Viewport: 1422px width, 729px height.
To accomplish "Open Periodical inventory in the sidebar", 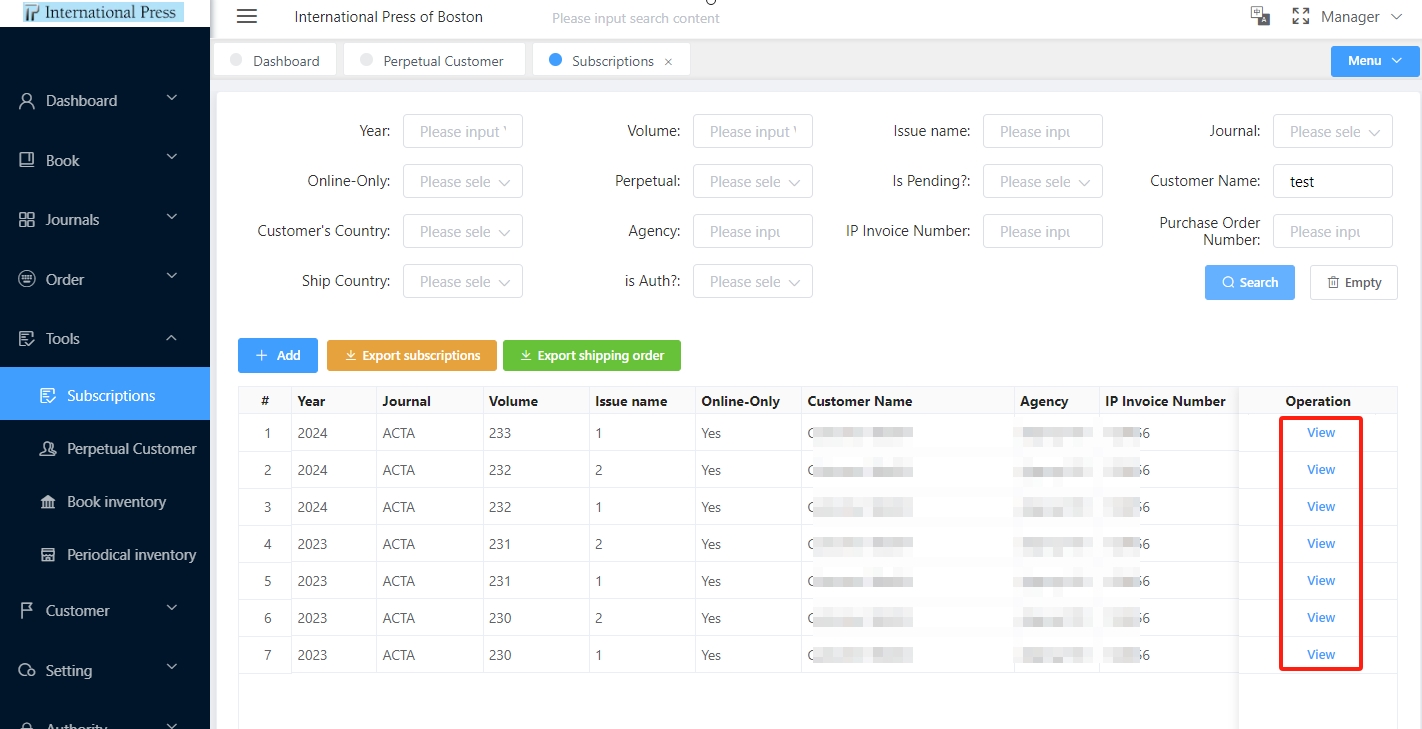I will click(x=105, y=555).
